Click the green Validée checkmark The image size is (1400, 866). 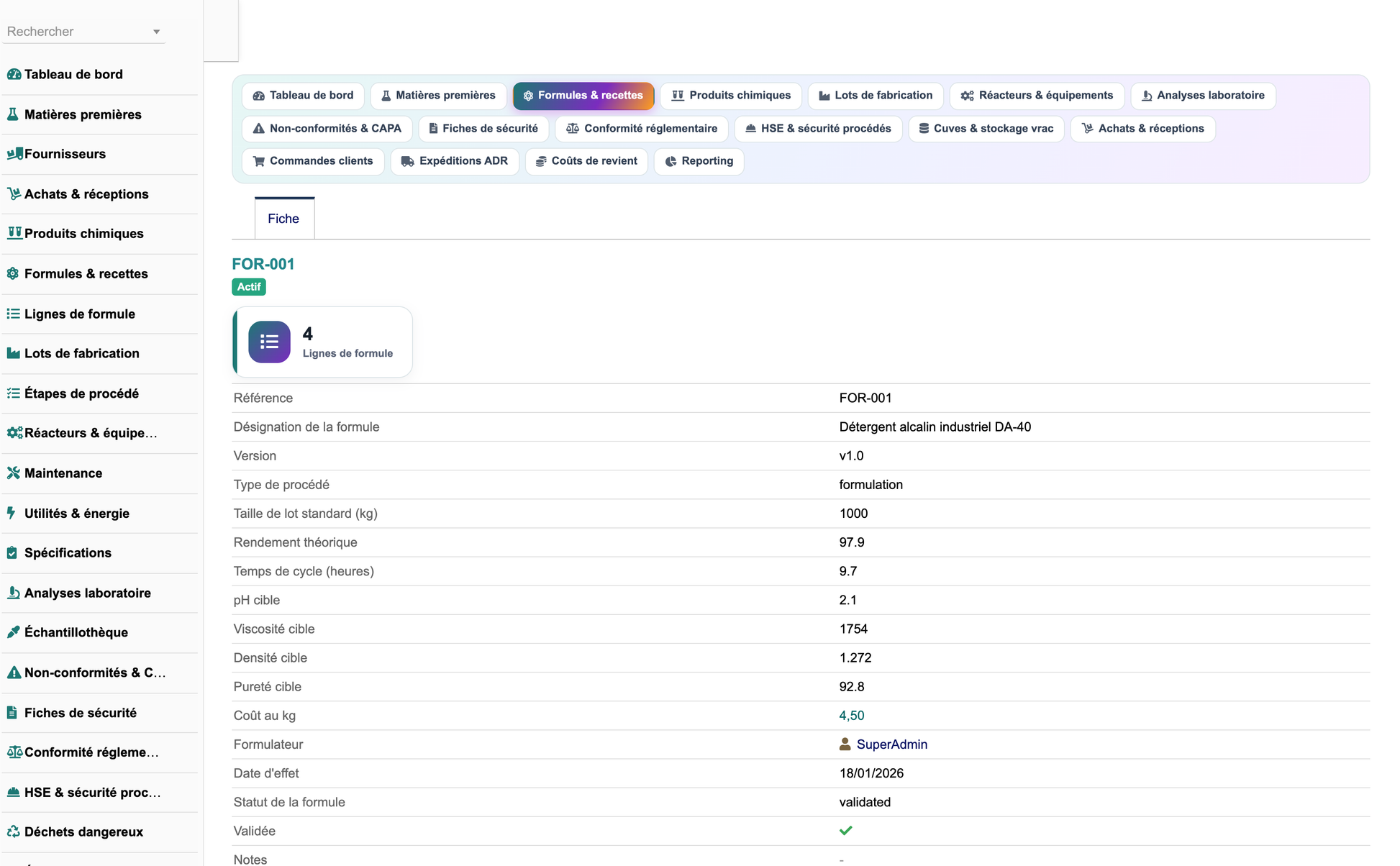point(845,831)
